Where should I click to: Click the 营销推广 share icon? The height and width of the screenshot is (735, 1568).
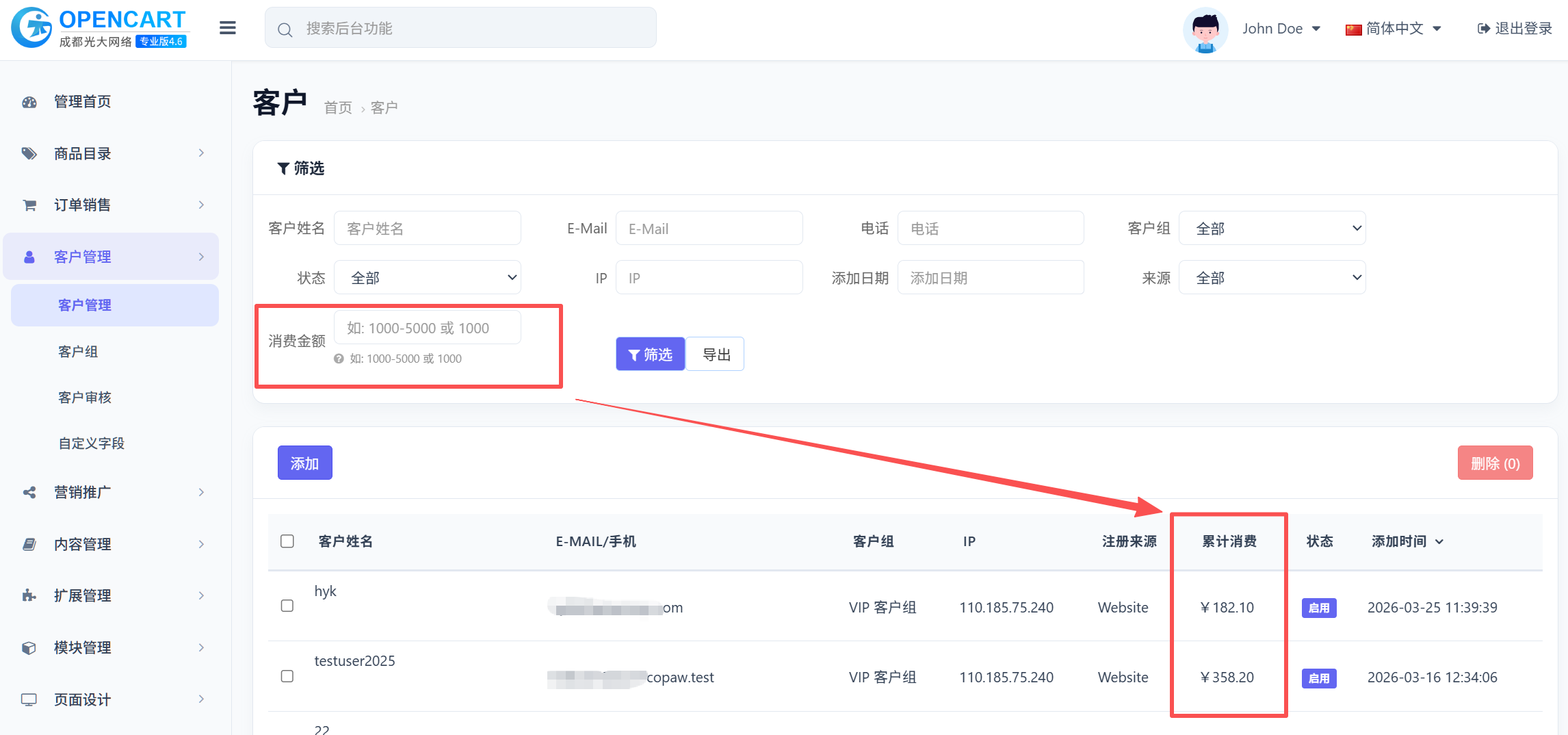[29, 493]
